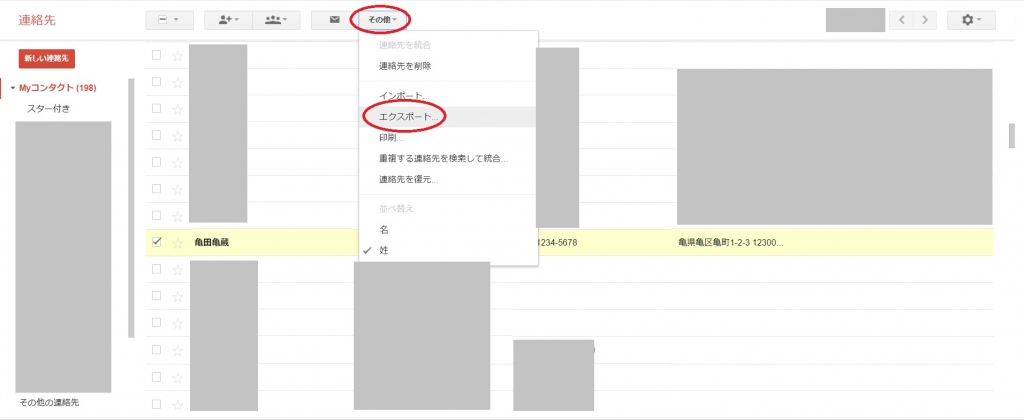Star the first contact in list
Image resolution: width=1024 pixels, height=420 pixels.
(177, 56)
